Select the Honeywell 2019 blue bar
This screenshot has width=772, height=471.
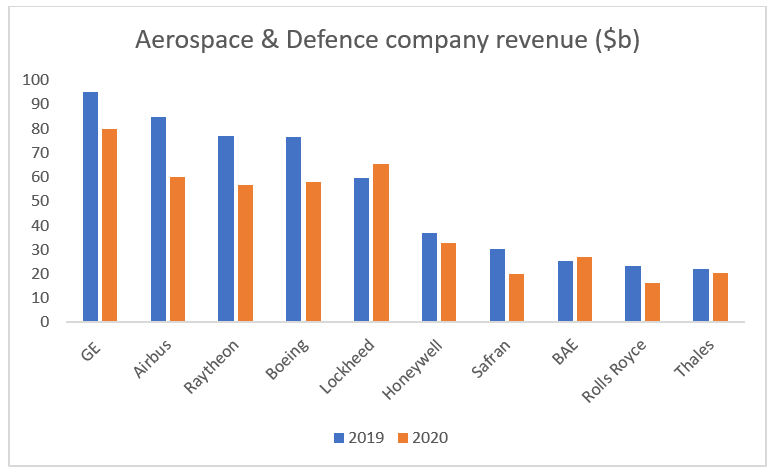[x=429, y=277]
